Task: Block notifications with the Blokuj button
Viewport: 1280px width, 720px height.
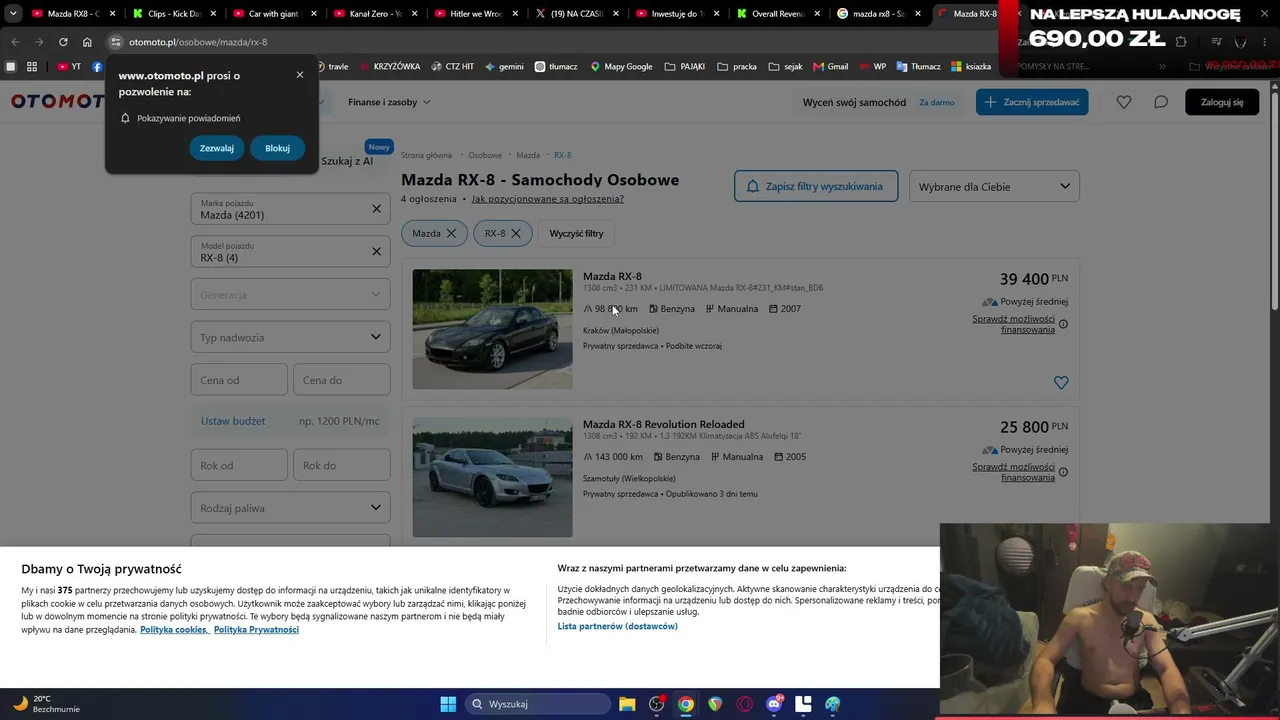Action: [277, 148]
